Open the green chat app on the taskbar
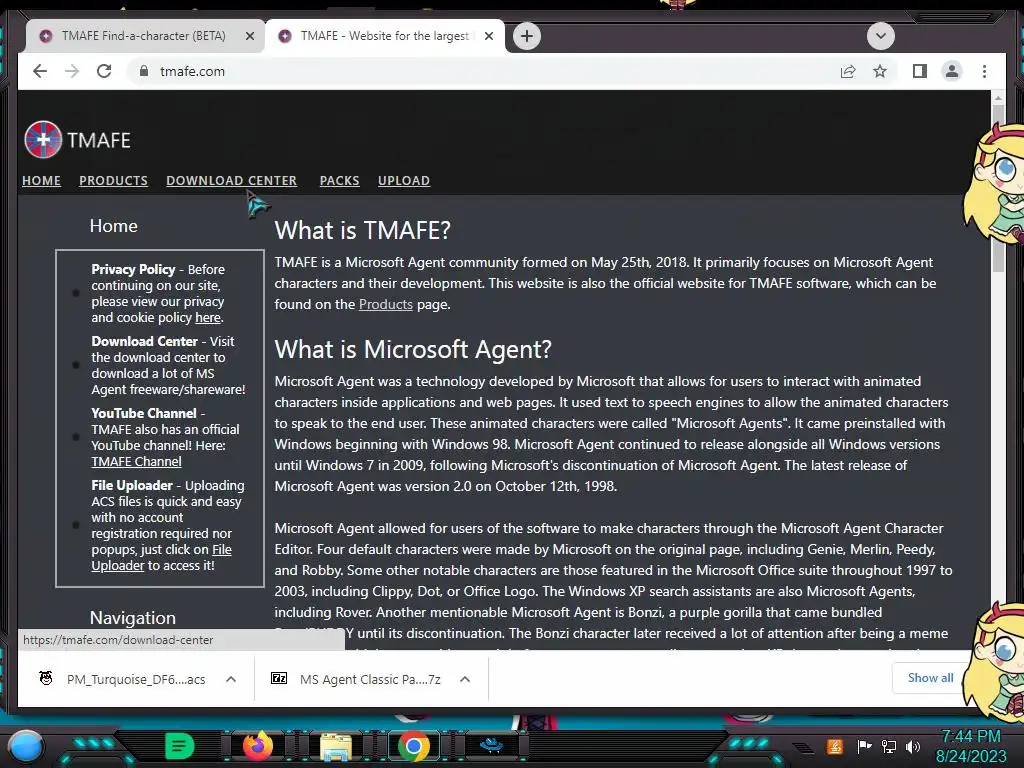 pos(179,746)
